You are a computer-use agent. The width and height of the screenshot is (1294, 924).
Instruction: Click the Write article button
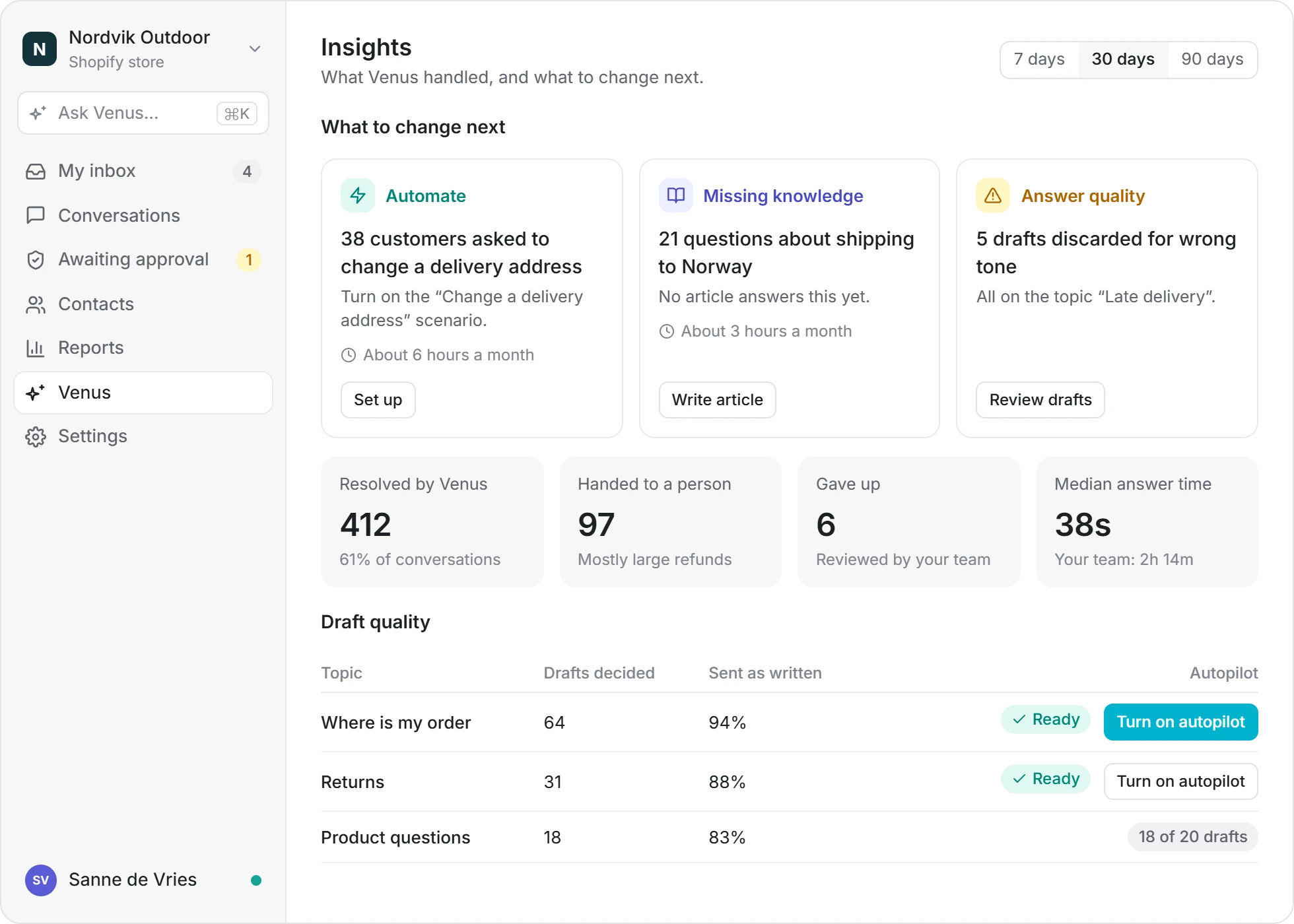[x=718, y=400]
